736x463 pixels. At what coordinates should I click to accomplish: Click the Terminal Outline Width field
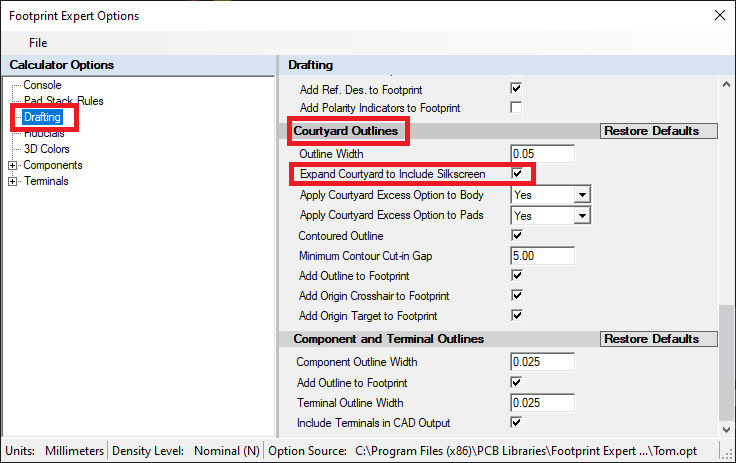point(542,403)
